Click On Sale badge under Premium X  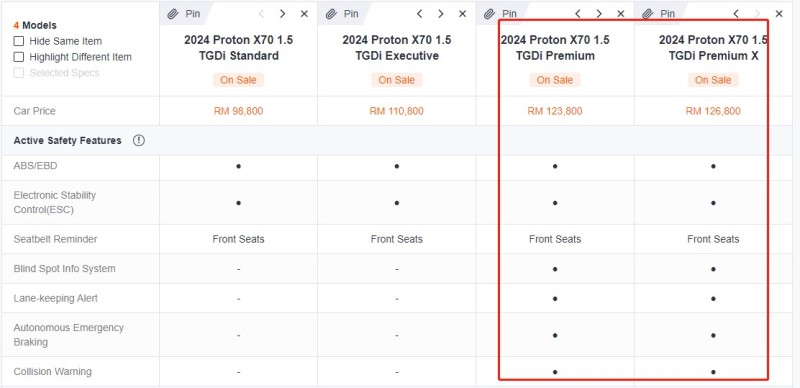click(713, 80)
